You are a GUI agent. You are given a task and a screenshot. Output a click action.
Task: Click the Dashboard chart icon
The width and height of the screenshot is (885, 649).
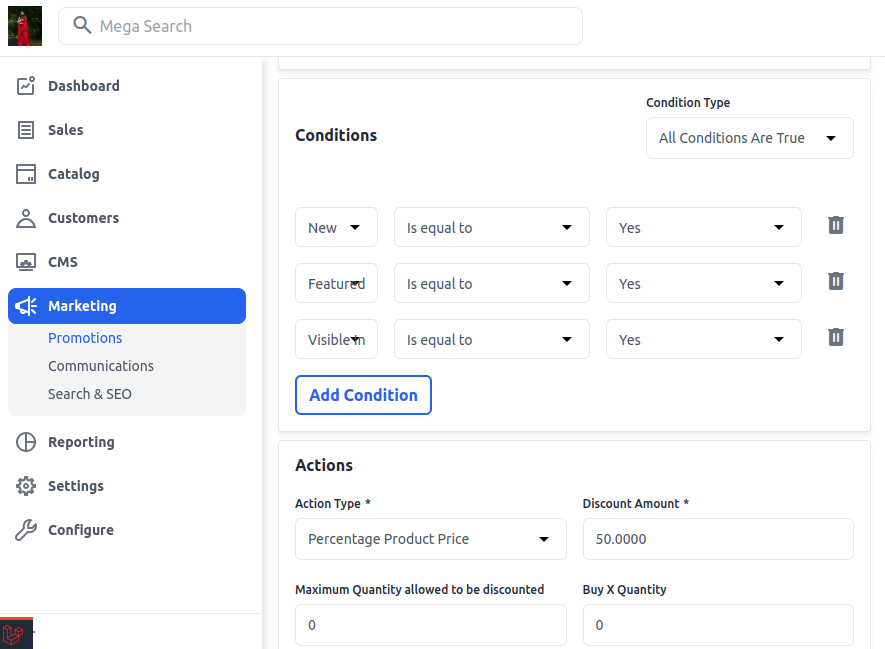25,86
